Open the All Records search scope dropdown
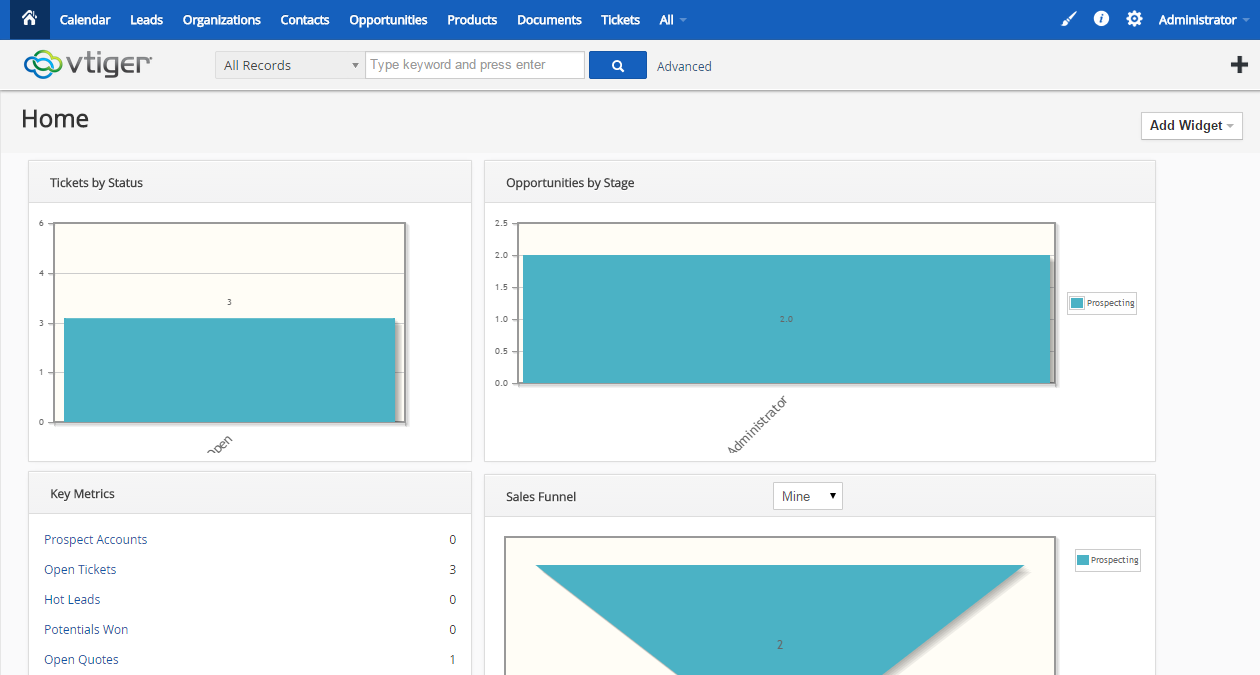1260x675 pixels. click(x=290, y=65)
